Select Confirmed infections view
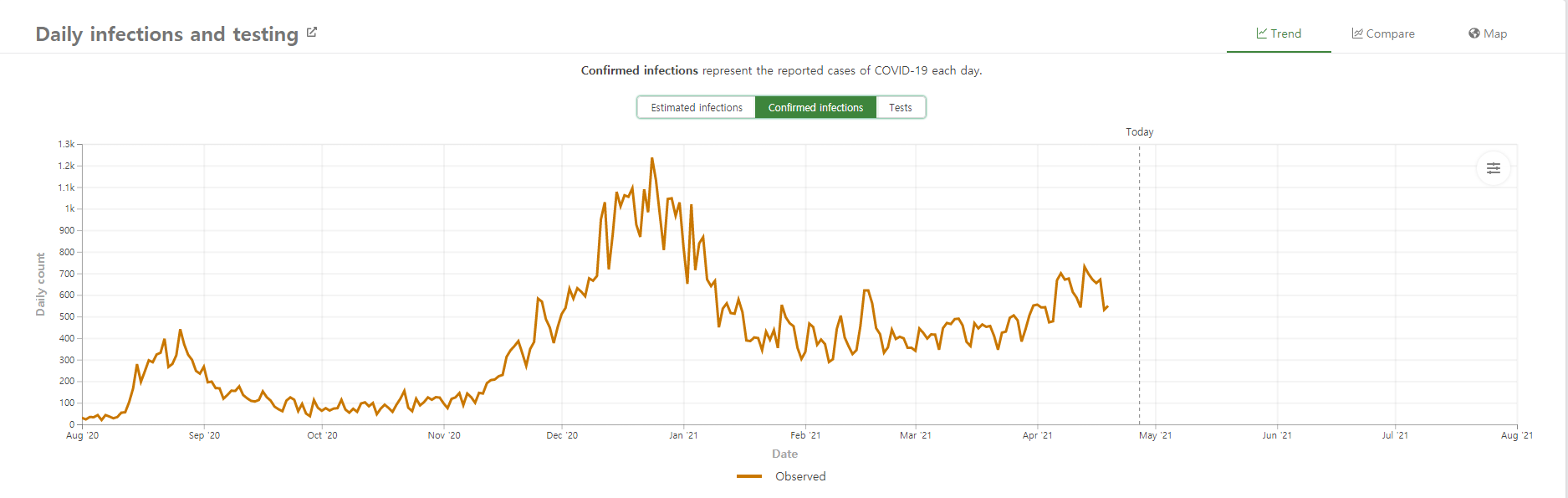 [815, 107]
